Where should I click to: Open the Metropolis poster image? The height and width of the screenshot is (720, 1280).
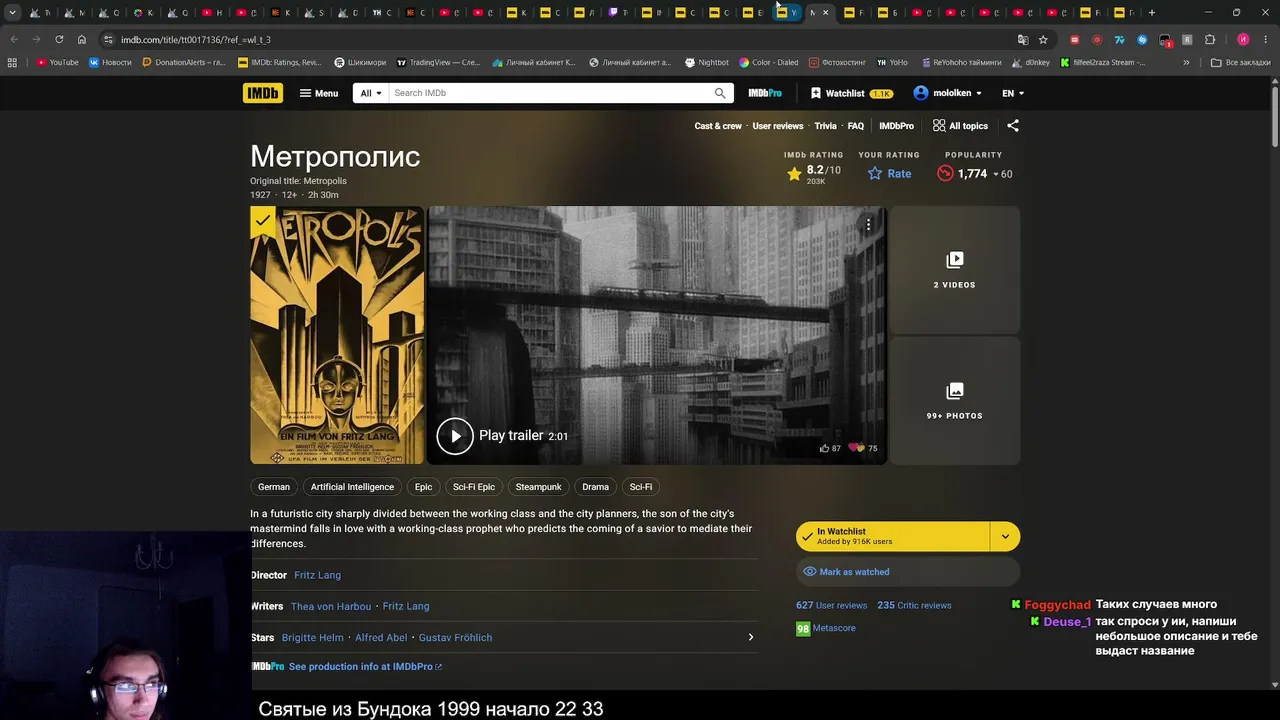pos(337,336)
